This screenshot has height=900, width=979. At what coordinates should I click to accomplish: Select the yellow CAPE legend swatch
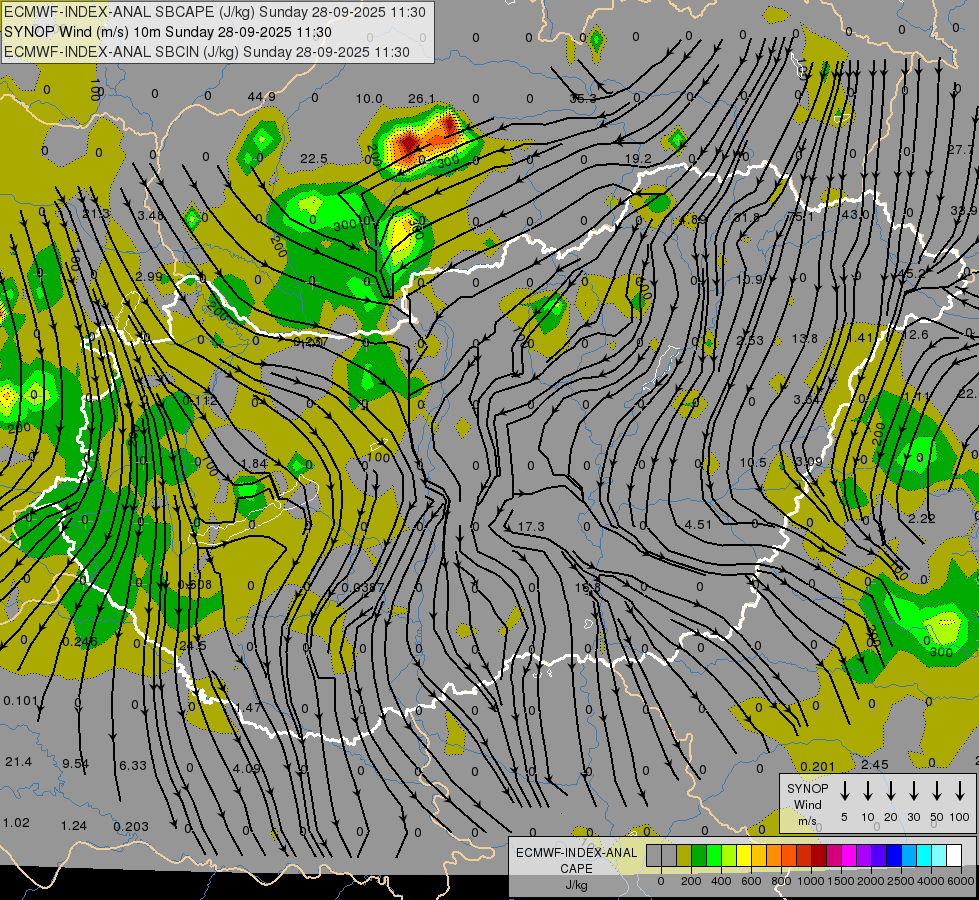point(744,855)
